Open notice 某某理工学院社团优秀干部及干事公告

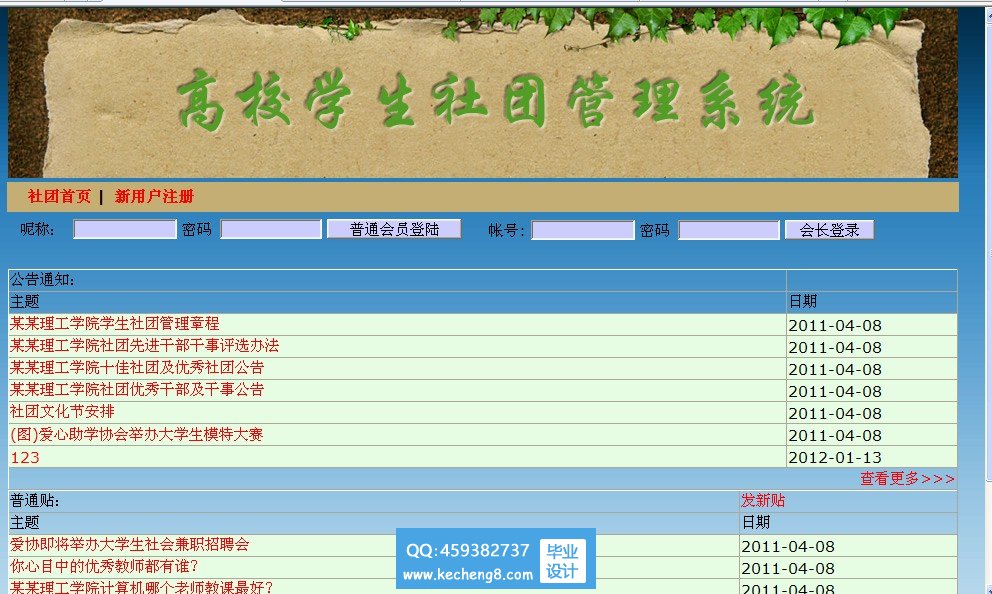pyautogui.click(x=137, y=390)
